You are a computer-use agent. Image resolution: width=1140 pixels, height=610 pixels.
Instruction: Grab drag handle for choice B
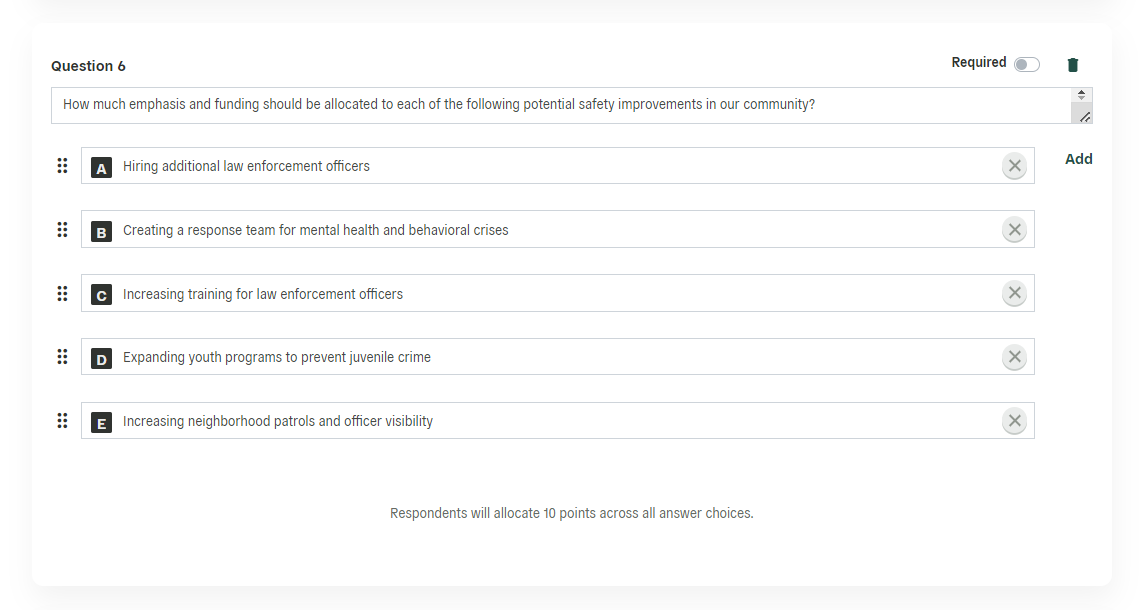[x=63, y=230]
